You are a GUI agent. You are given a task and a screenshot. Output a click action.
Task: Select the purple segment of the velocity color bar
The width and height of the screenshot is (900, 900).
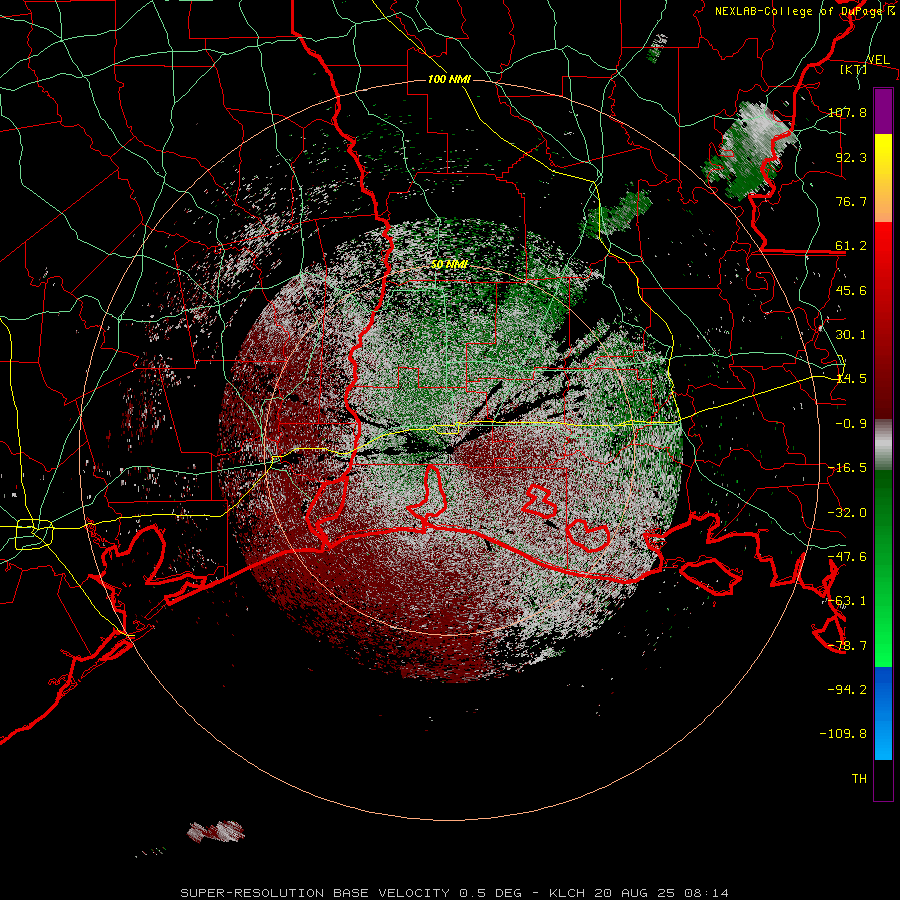883,111
